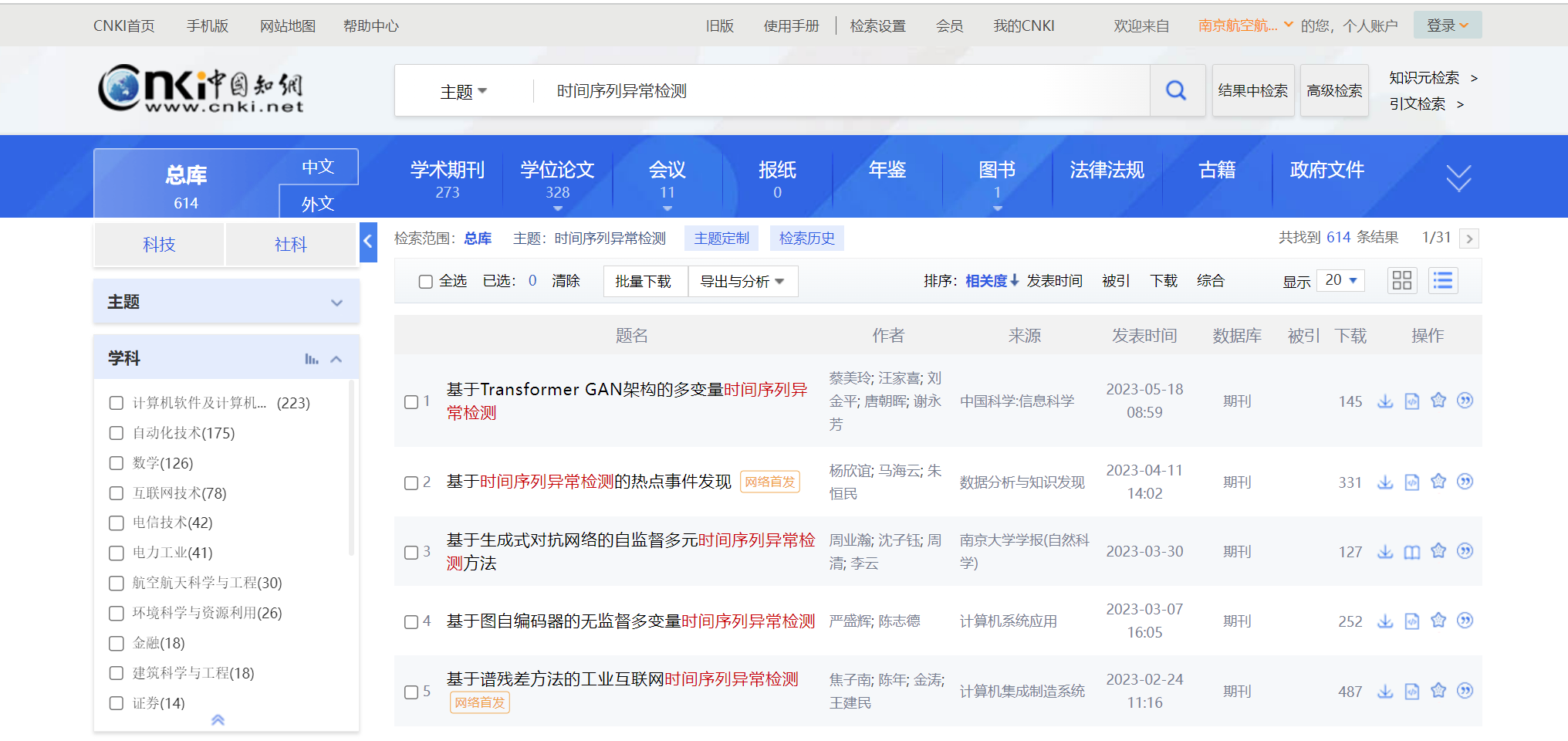Image resolution: width=1568 pixels, height=741 pixels.
Task: Switch to grid view of results
Action: coord(1401,280)
